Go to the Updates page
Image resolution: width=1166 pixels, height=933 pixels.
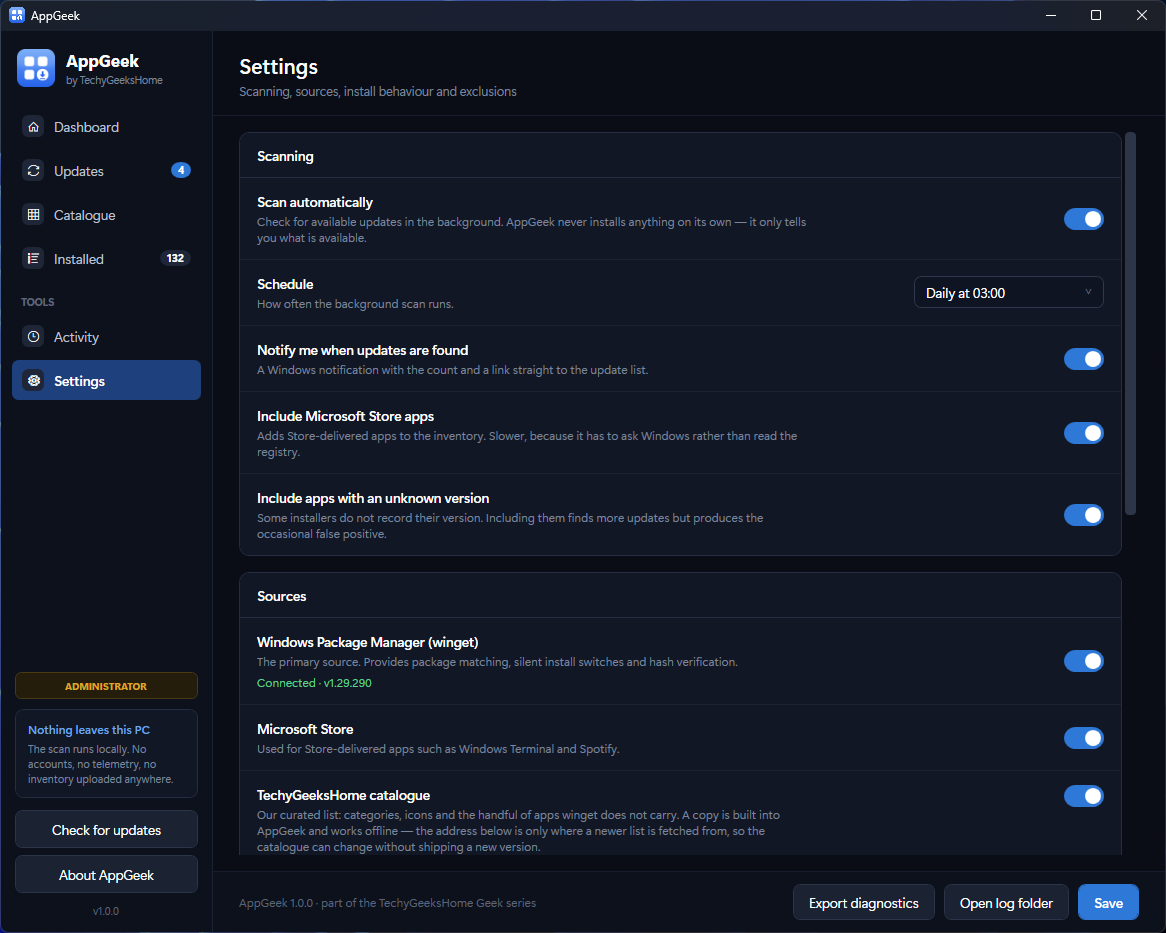click(106, 171)
